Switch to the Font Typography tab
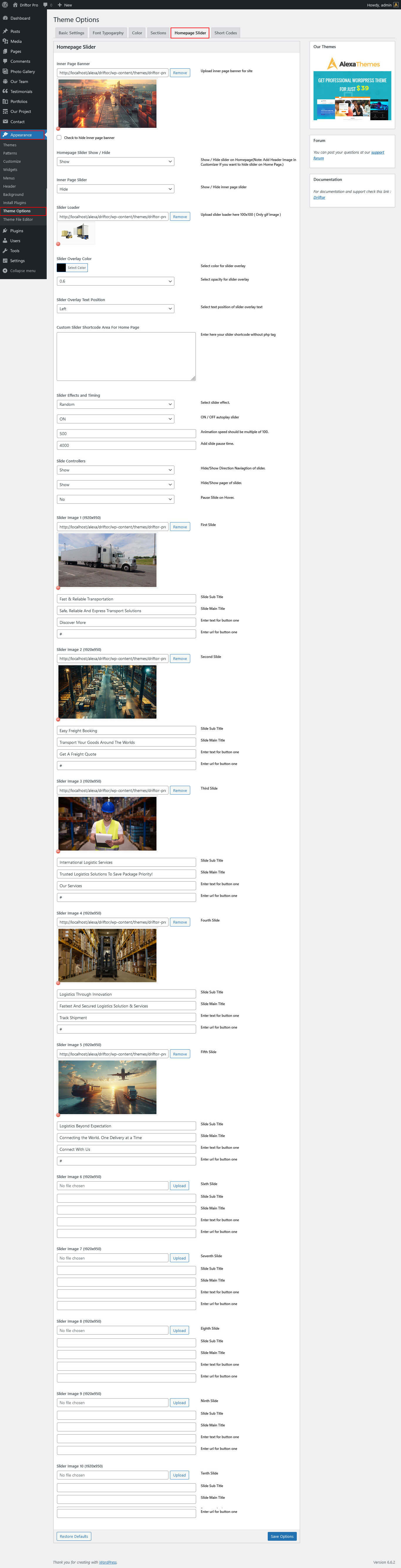The height and width of the screenshot is (1568, 401). [x=108, y=33]
